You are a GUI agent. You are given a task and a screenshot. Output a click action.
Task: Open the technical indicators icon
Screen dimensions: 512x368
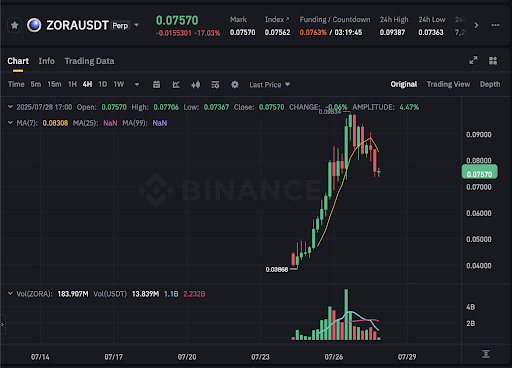pos(176,85)
